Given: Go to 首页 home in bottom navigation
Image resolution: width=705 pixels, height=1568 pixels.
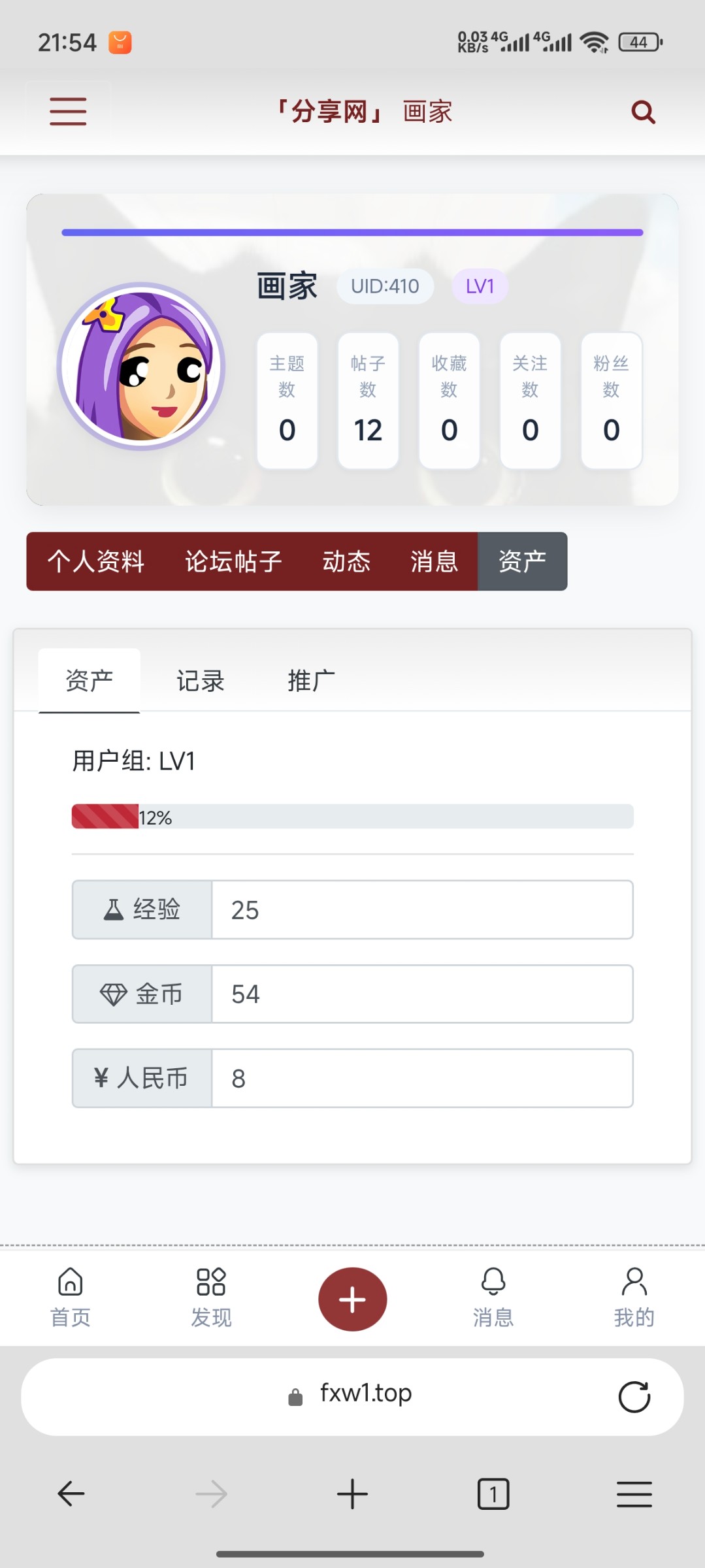Looking at the screenshot, I should [71, 1298].
